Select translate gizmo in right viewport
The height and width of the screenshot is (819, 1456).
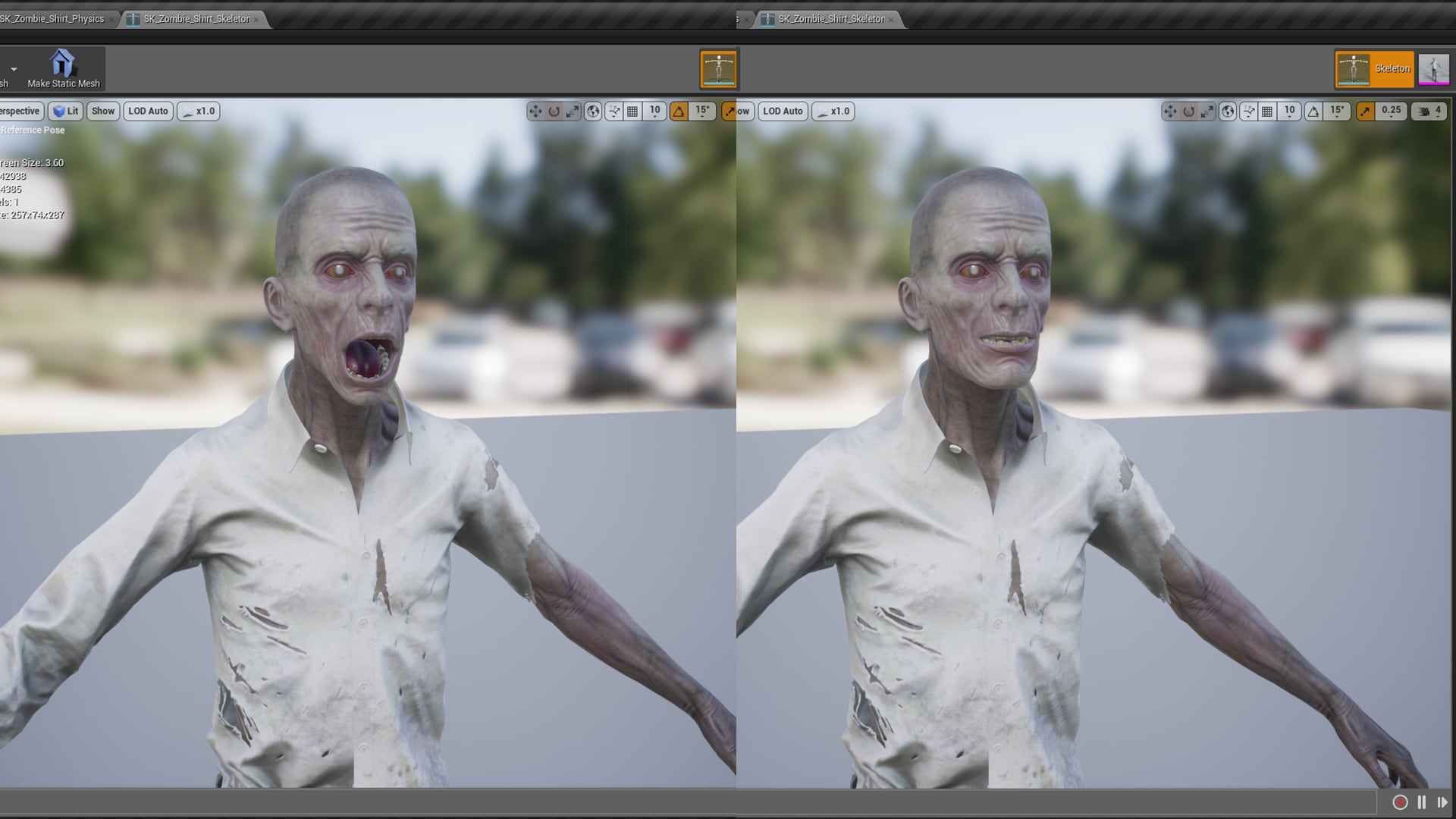1170,111
